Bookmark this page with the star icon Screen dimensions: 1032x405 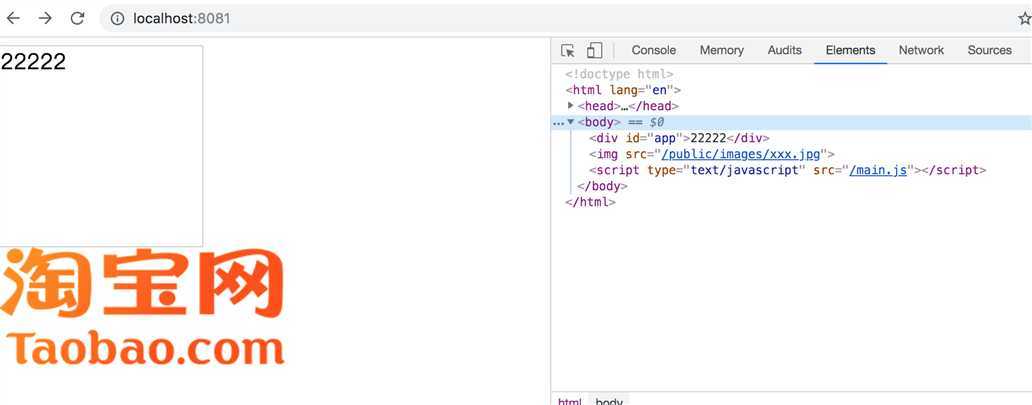tap(1025, 18)
